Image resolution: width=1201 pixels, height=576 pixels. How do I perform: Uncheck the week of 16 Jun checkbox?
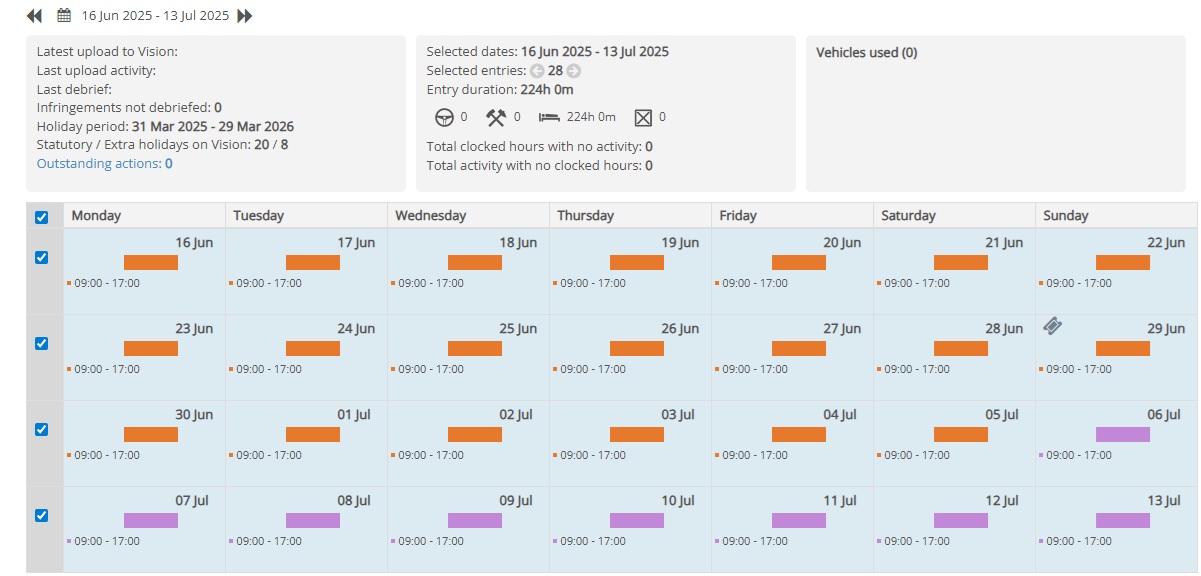(x=41, y=257)
